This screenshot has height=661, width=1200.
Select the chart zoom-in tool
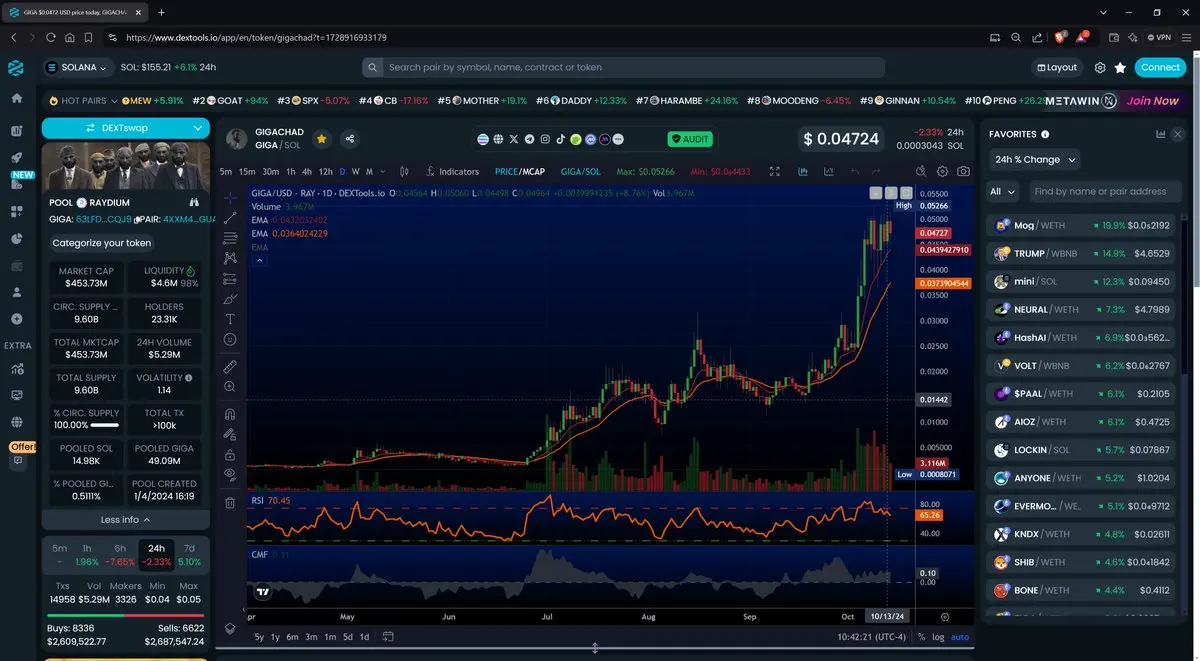tap(230, 386)
